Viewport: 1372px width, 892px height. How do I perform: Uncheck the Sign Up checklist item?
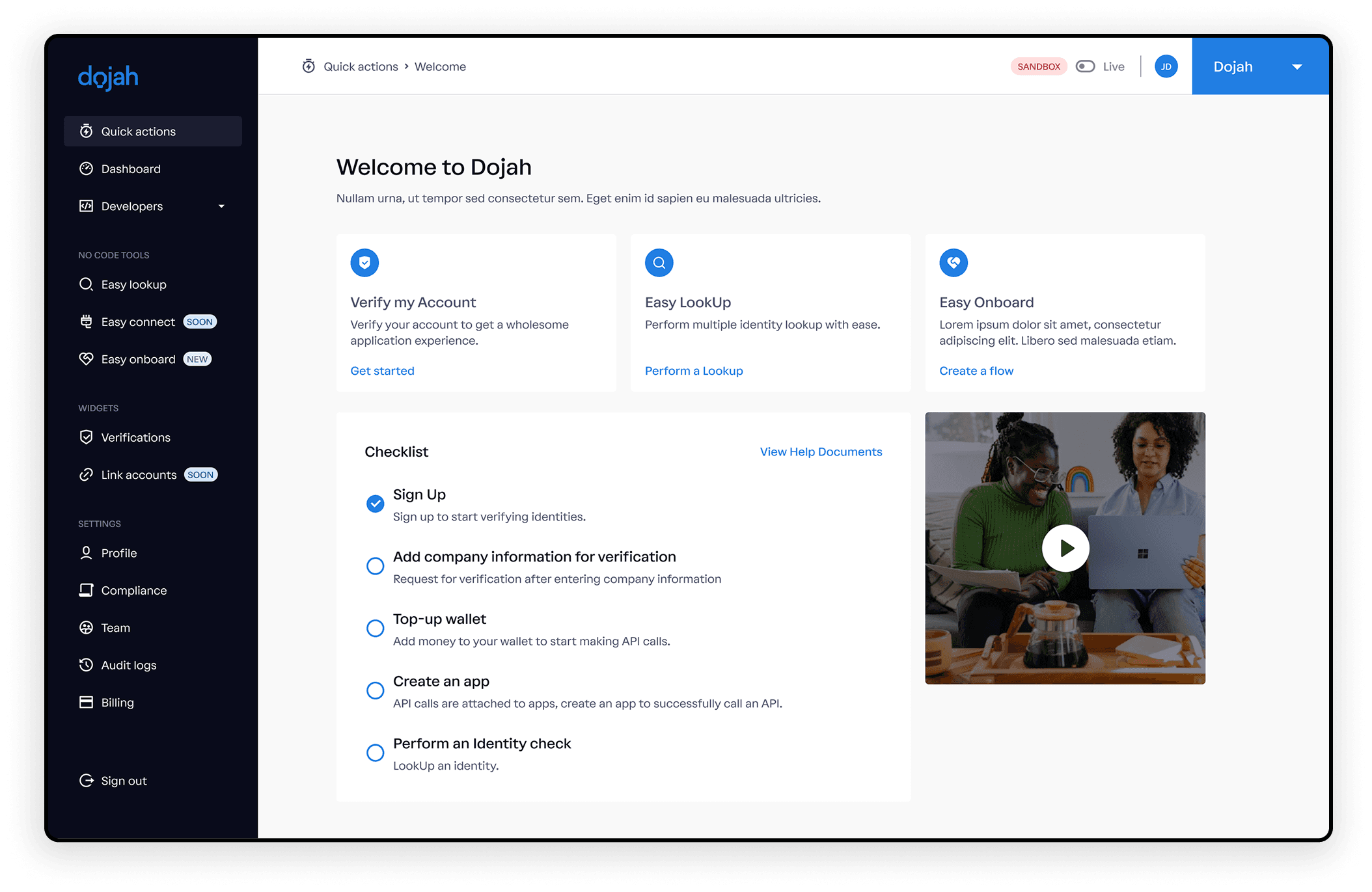[x=375, y=504]
